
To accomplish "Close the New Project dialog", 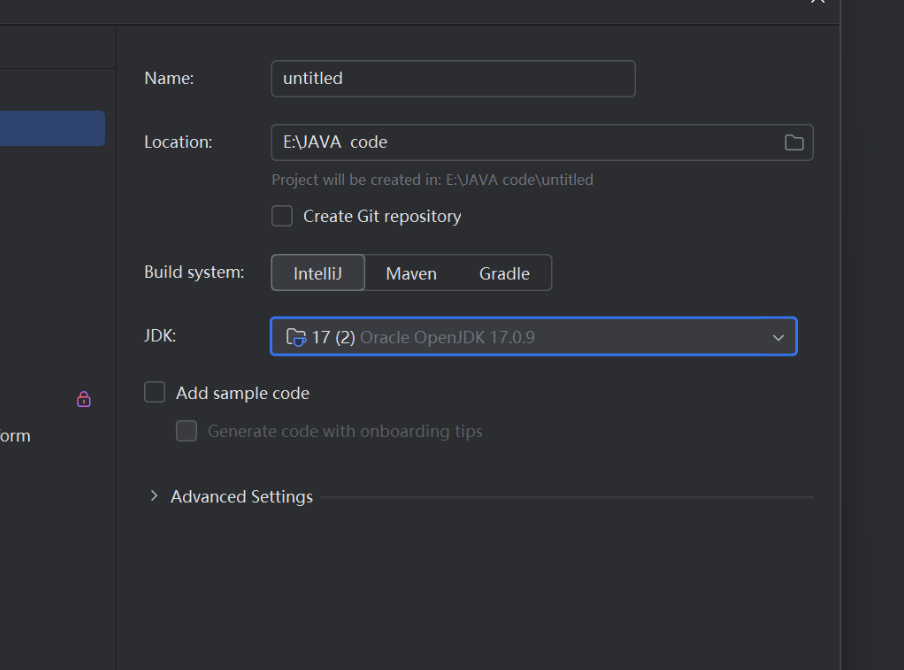I will 818,2.
